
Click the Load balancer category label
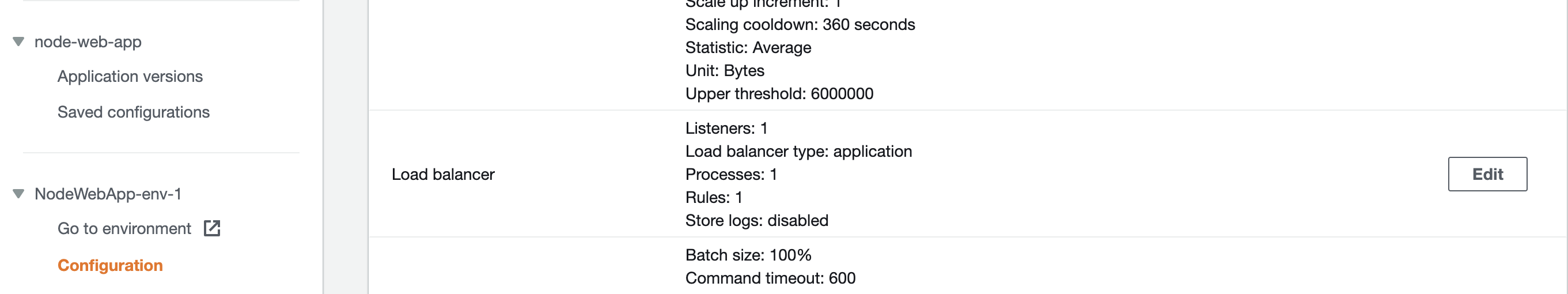pyautogui.click(x=442, y=175)
